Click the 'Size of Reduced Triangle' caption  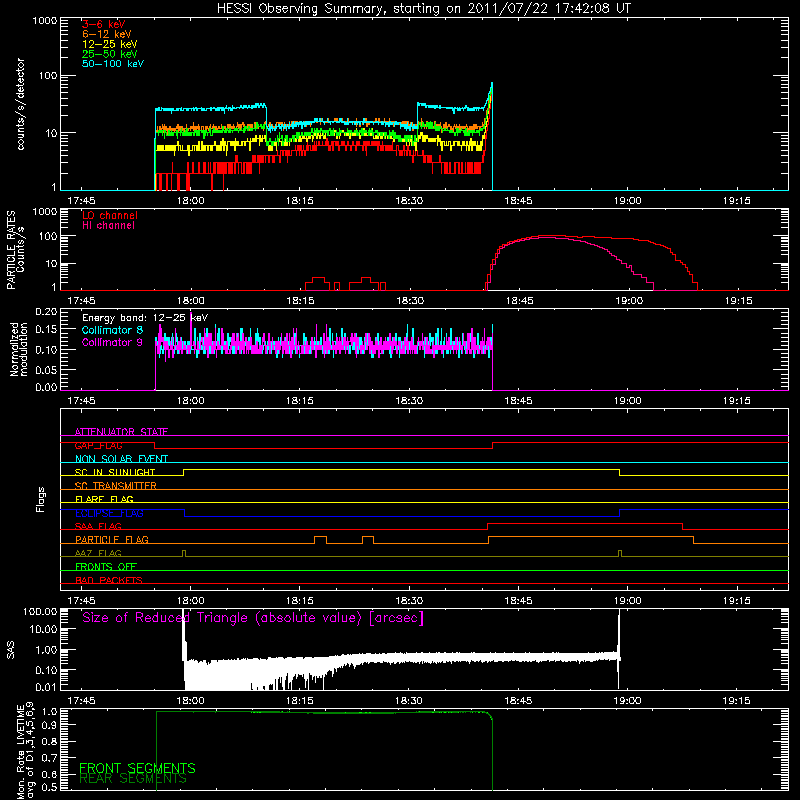[253, 618]
